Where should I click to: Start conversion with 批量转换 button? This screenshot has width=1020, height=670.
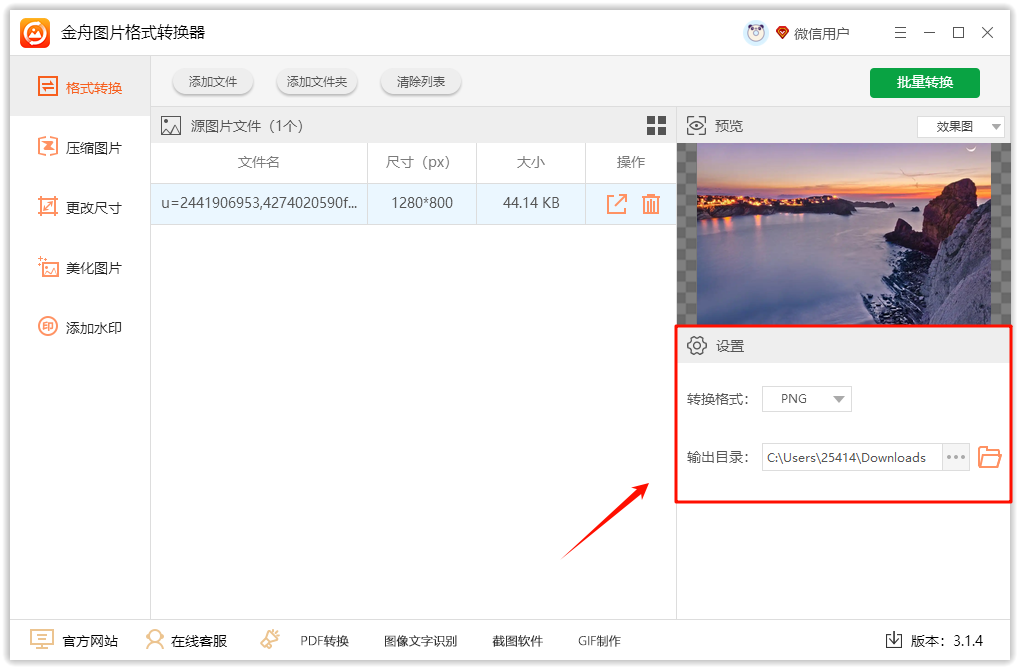point(924,83)
